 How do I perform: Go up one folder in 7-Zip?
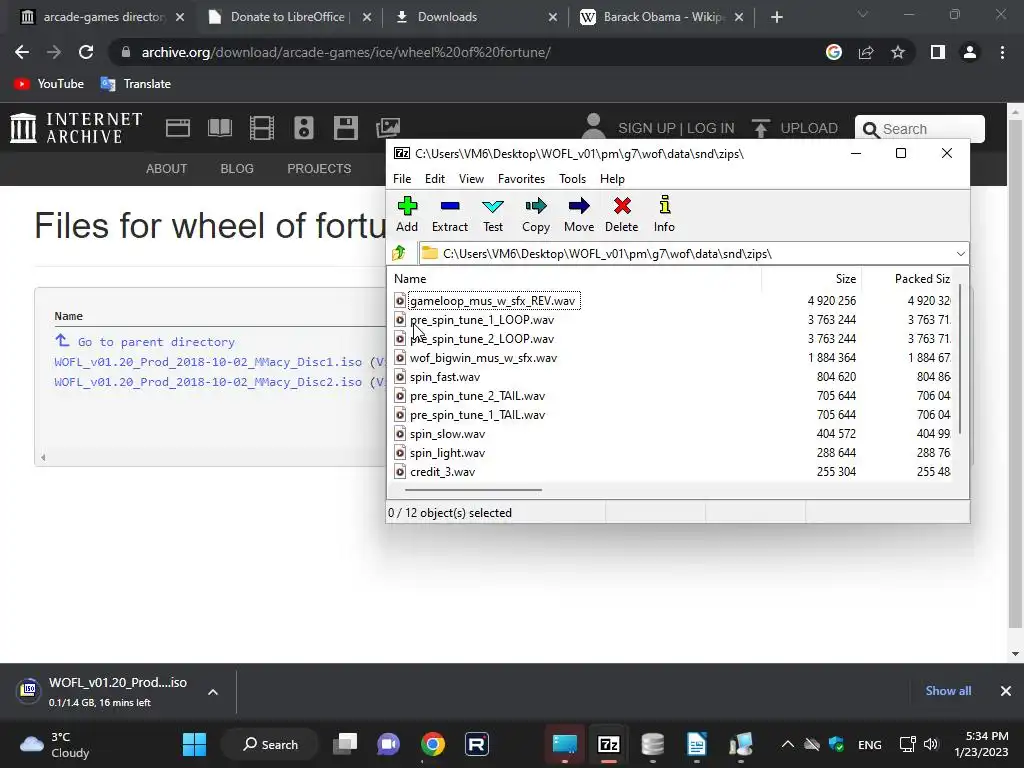398,253
